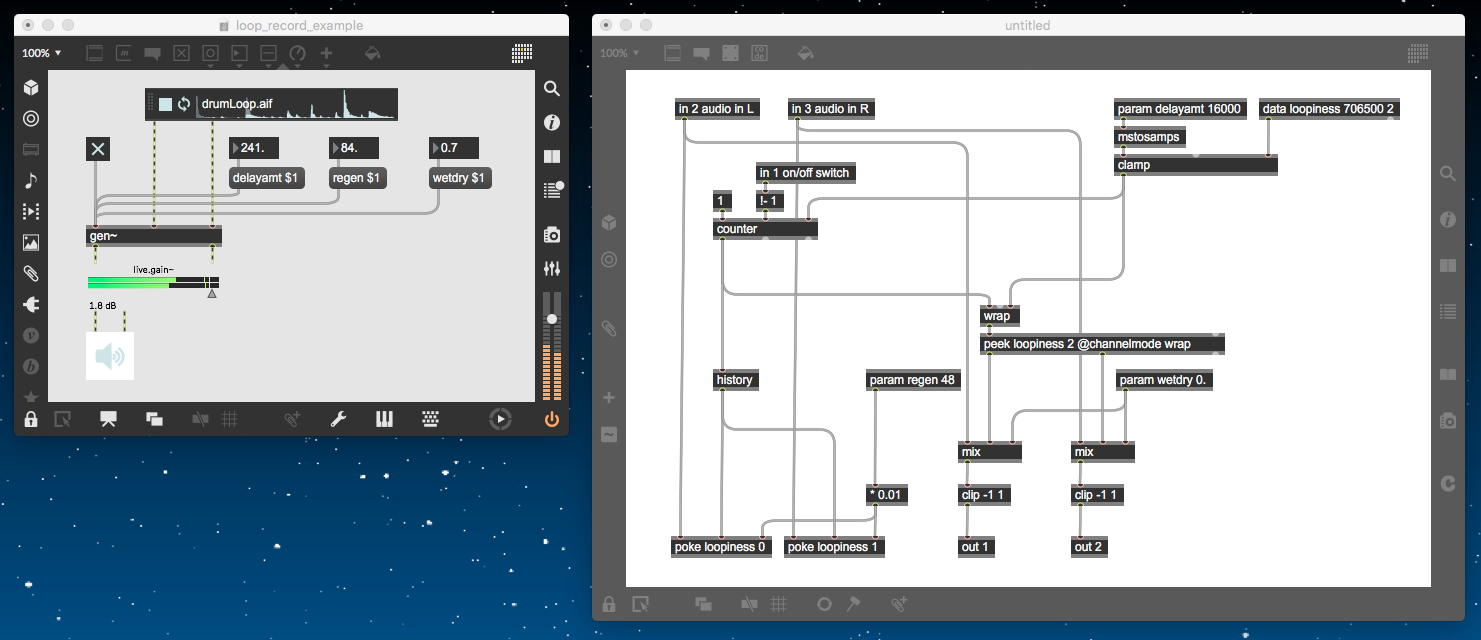This screenshot has width=1481, height=640.
Task: Open the 100% zoom dropdown in loop_record_example
Action: click(x=41, y=53)
